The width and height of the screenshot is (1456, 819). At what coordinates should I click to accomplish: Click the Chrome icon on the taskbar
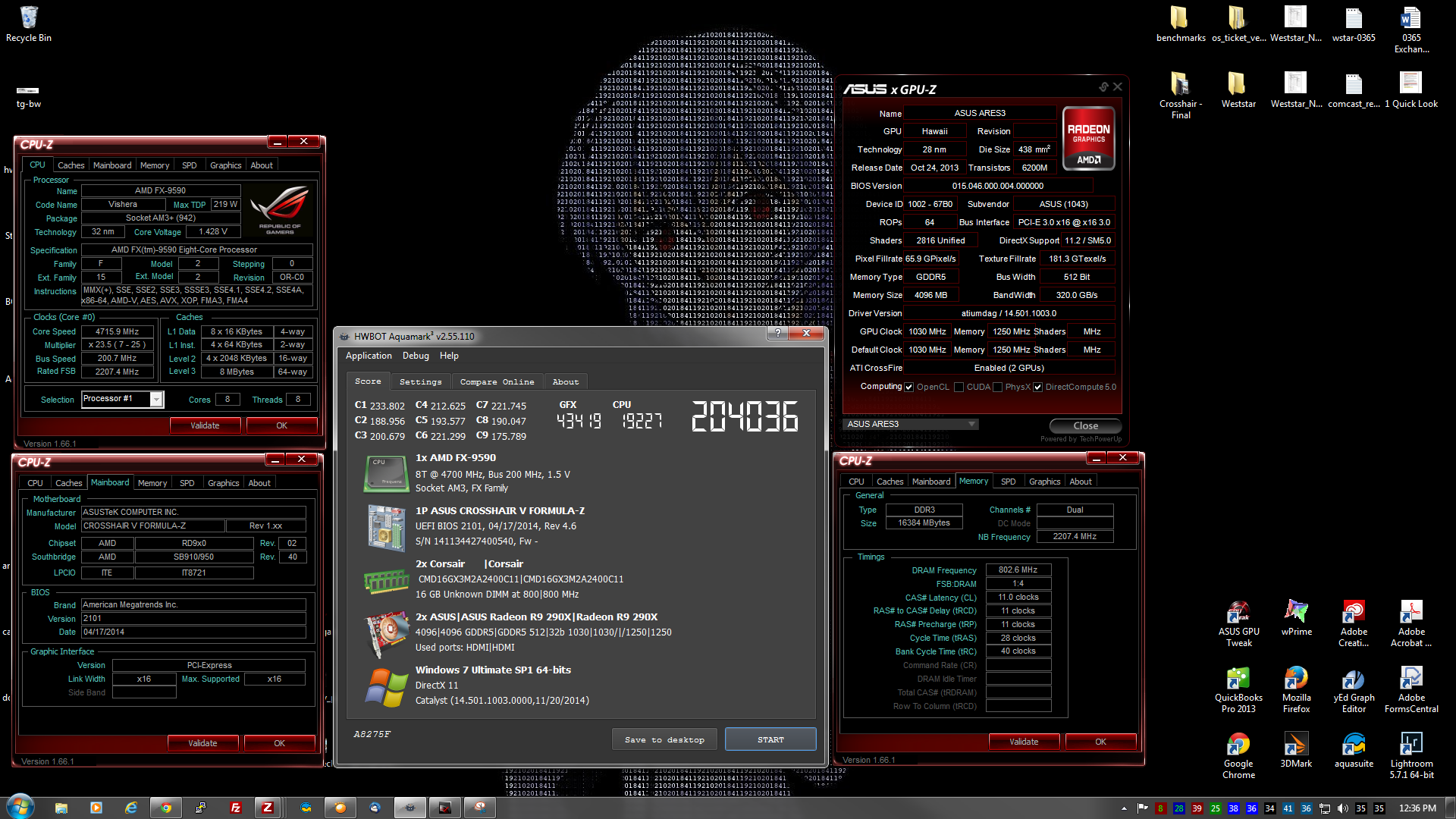pyautogui.click(x=166, y=808)
